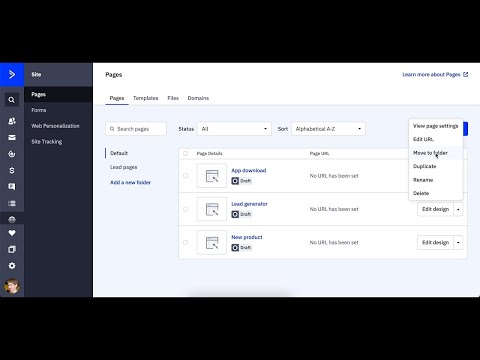Check the Lead generator row checkbox

click(x=186, y=209)
